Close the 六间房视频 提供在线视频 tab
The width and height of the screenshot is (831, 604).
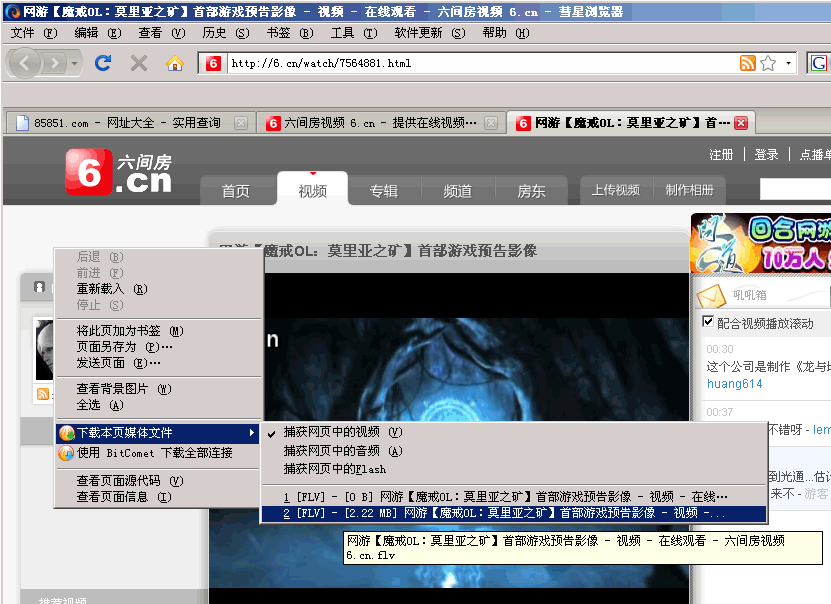tap(491, 123)
